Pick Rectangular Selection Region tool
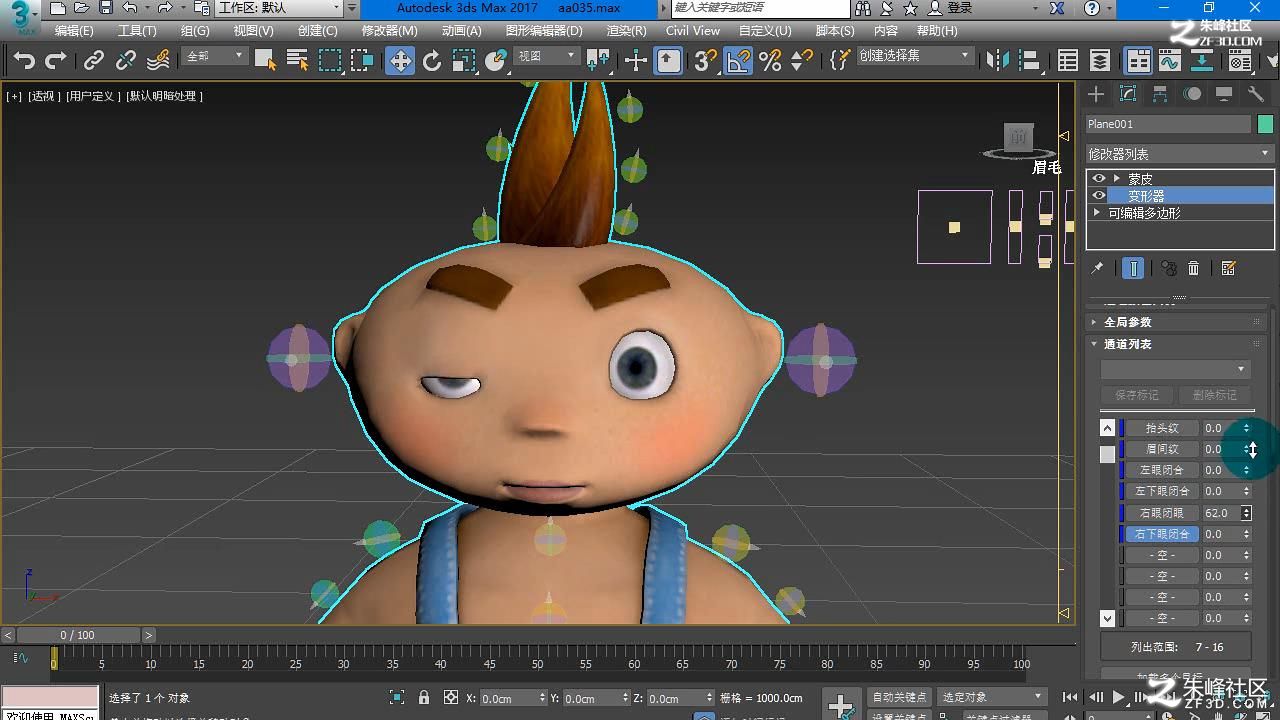 [330, 61]
